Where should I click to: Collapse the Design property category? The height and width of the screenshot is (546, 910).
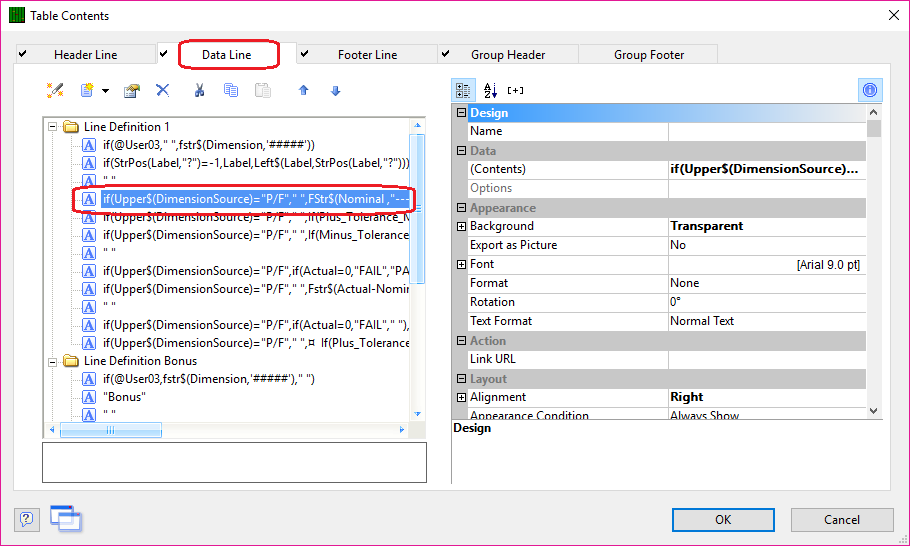coord(461,113)
